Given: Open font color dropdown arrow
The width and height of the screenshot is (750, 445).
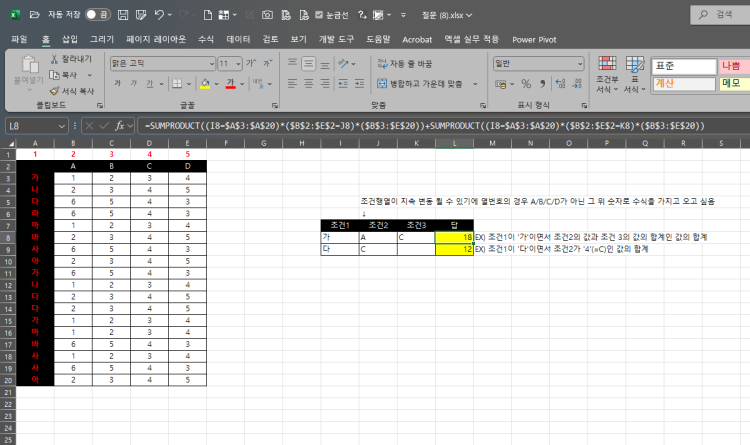Looking at the screenshot, I should click(x=242, y=84).
